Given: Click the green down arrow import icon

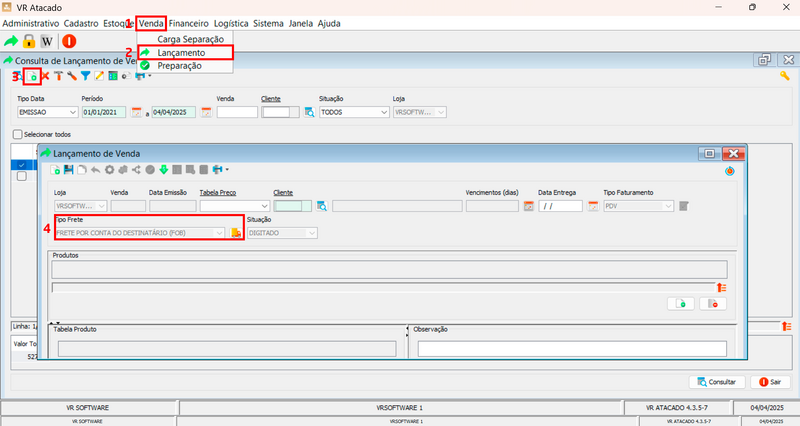Looking at the screenshot, I should pyautogui.click(x=163, y=170).
